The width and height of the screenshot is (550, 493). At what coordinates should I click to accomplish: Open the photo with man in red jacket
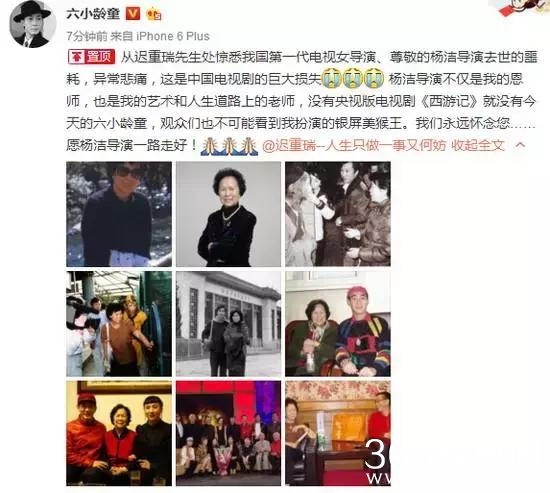click(x=119, y=433)
